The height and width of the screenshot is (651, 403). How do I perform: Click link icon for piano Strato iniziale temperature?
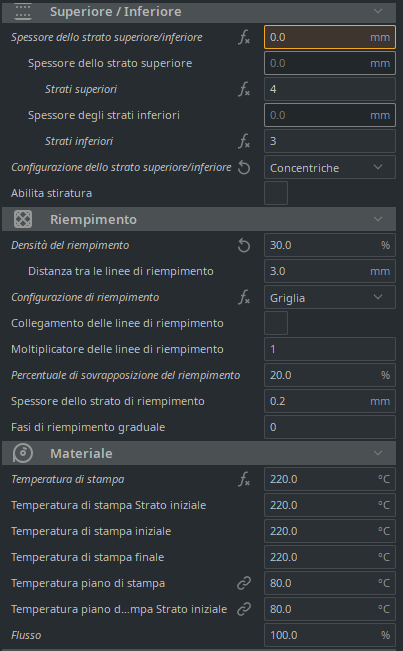[x=244, y=609]
